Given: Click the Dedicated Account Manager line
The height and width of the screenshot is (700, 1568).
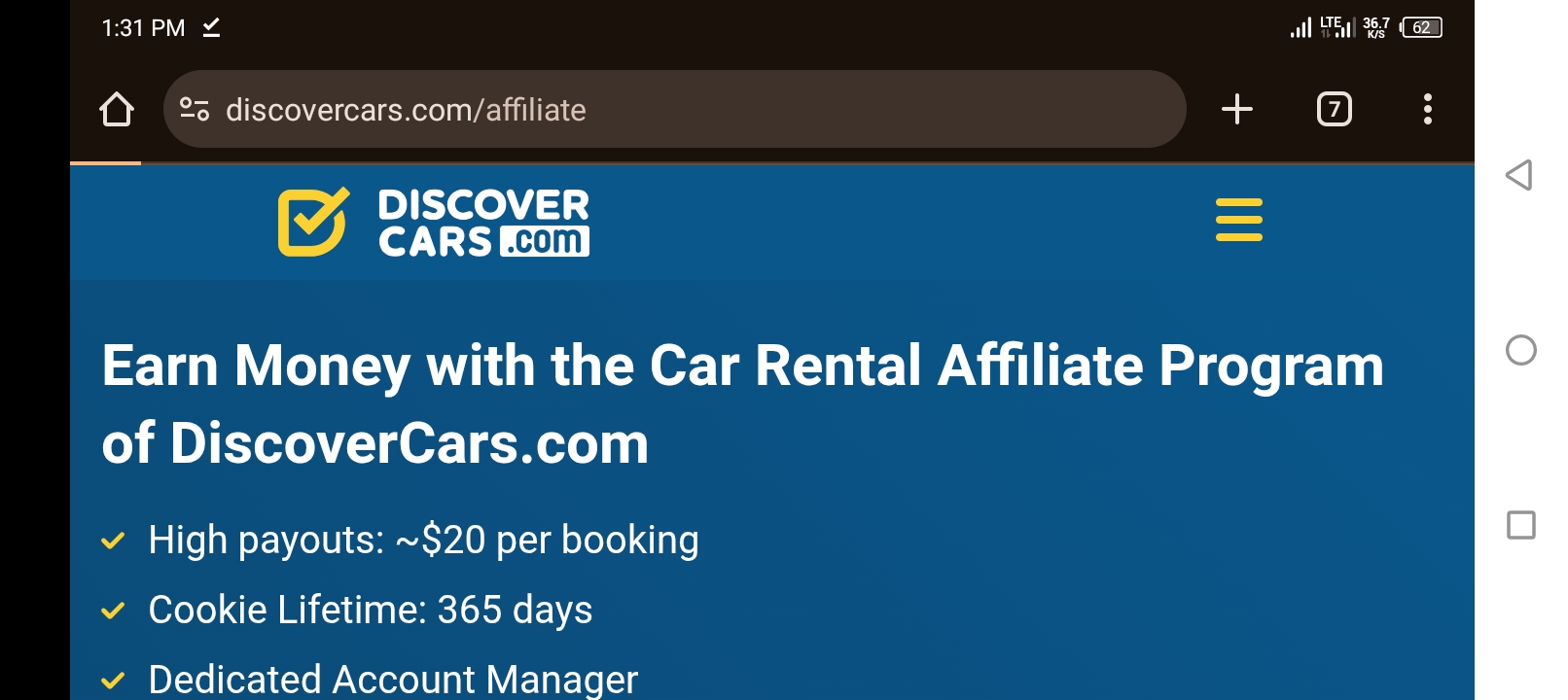Looking at the screenshot, I should [x=393, y=680].
